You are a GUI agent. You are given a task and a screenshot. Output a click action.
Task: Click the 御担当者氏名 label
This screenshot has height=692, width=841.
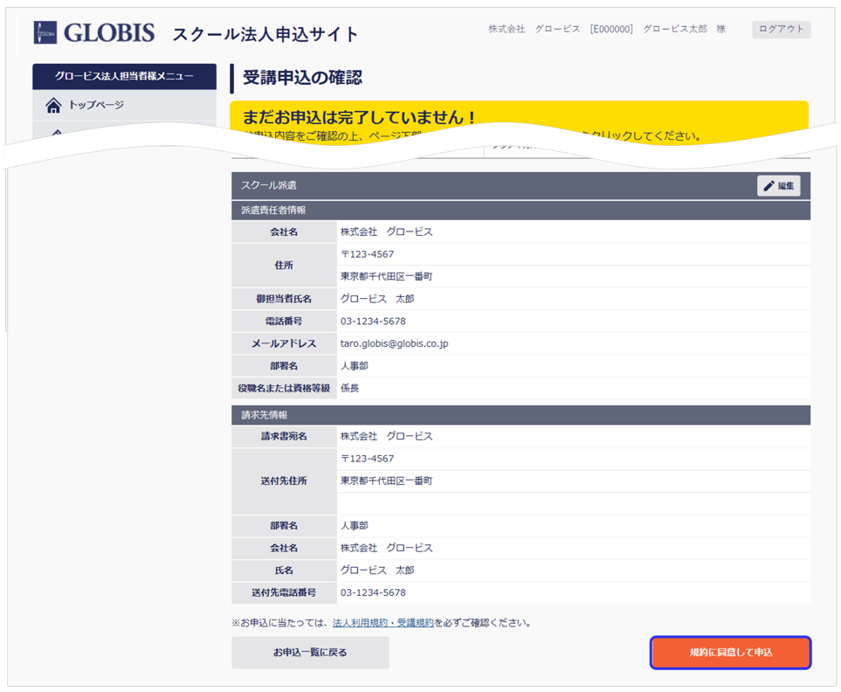tap(284, 299)
